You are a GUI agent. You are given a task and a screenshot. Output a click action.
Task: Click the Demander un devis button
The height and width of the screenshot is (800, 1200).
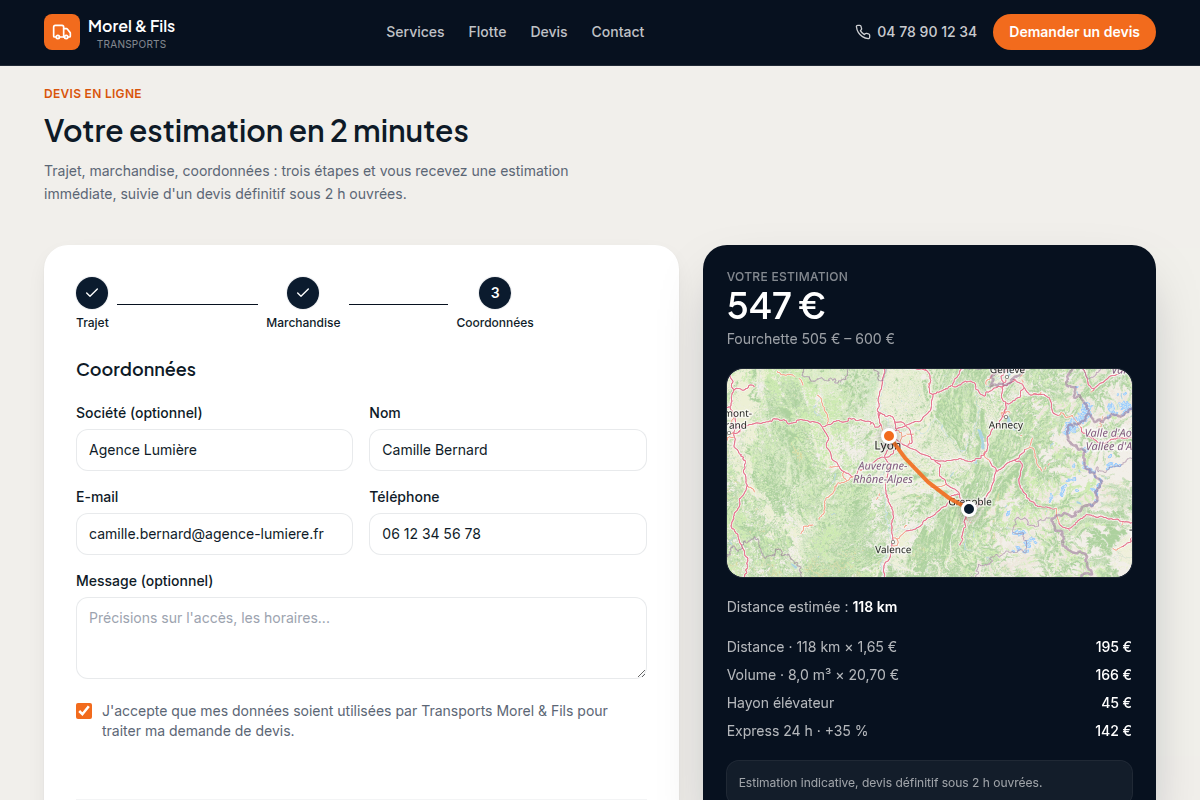(1074, 32)
